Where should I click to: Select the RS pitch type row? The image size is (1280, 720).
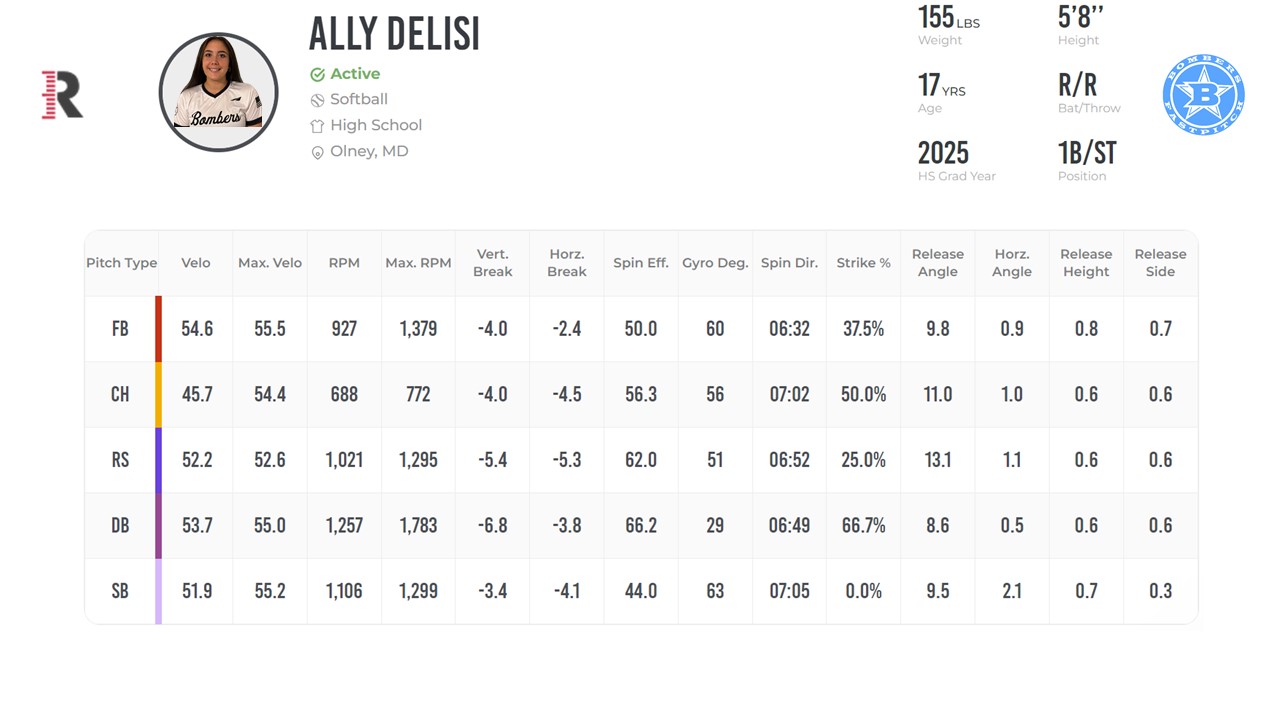tap(641, 460)
